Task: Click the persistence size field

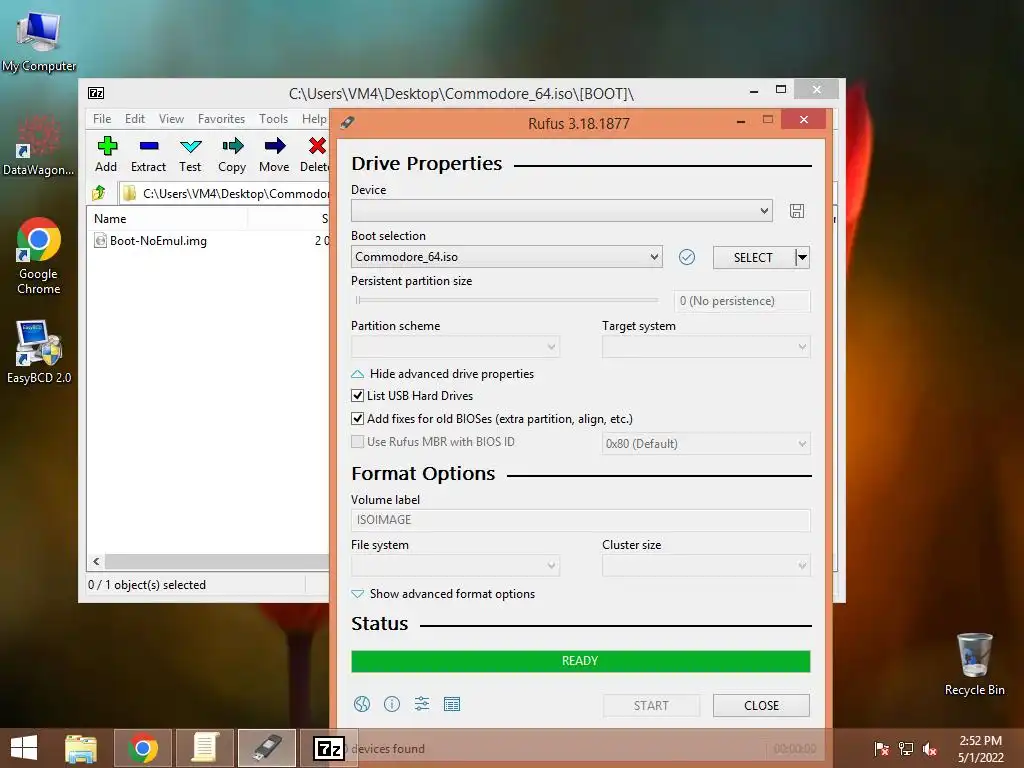Action: point(742,301)
